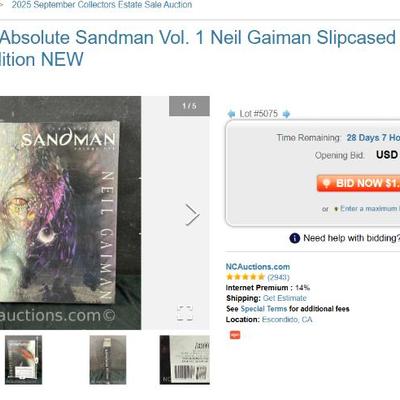
Task: Open fullscreen image view icon
Action: click(x=185, y=313)
